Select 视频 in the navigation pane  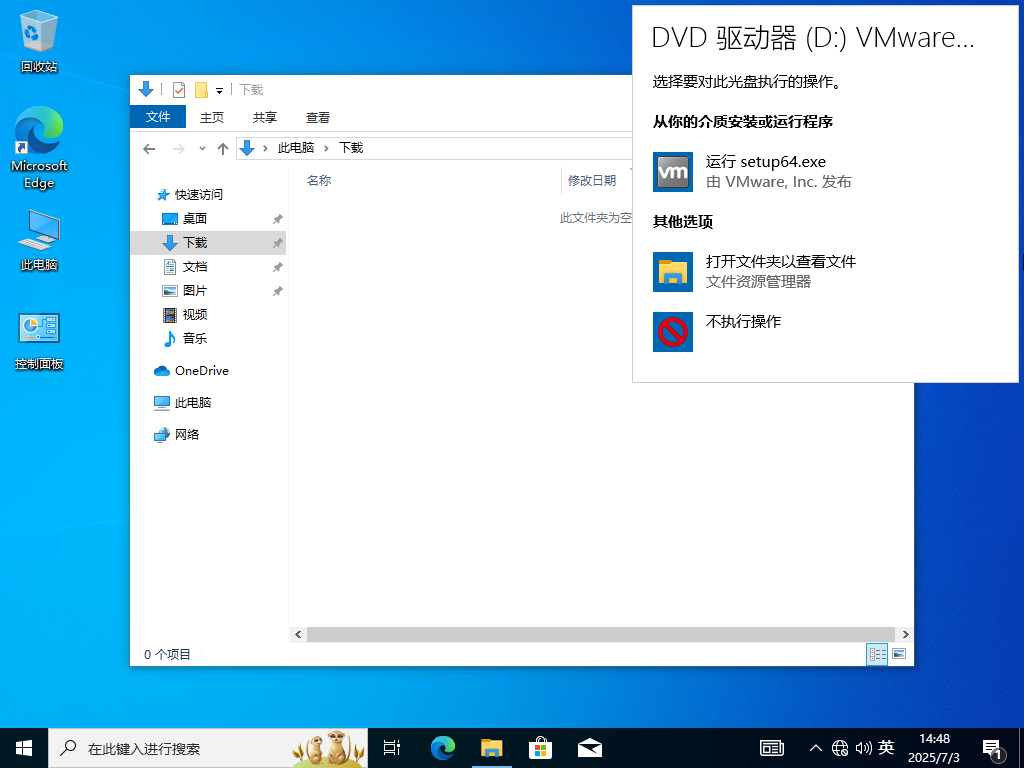[x=195, y=315]
